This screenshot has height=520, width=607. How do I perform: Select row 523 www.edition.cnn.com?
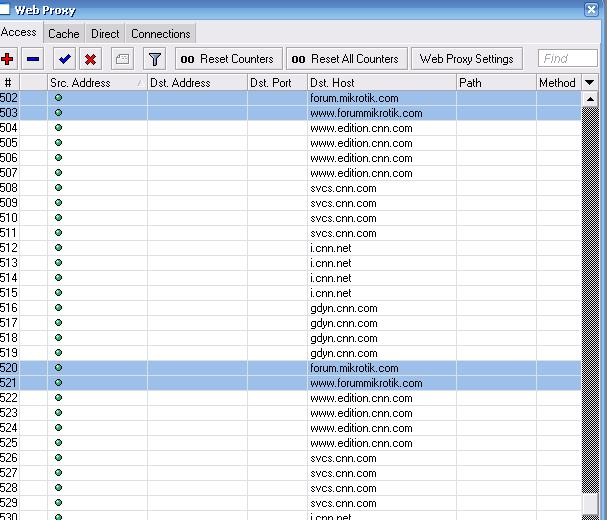pyautogui.click(x=290, y=413)
